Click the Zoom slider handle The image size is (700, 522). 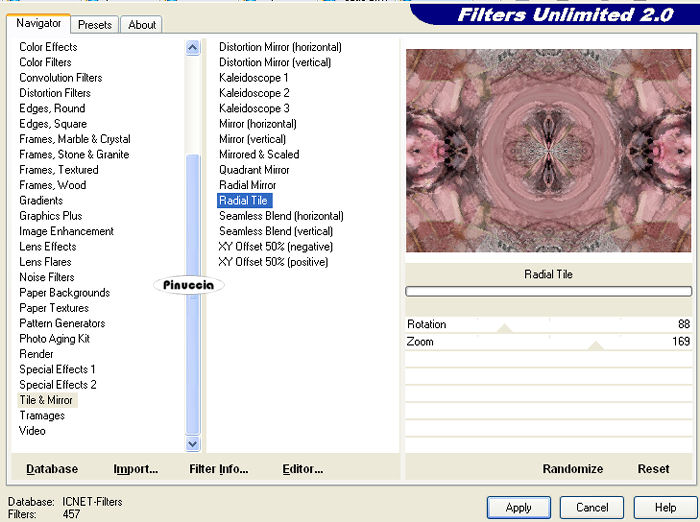(596, 346)
